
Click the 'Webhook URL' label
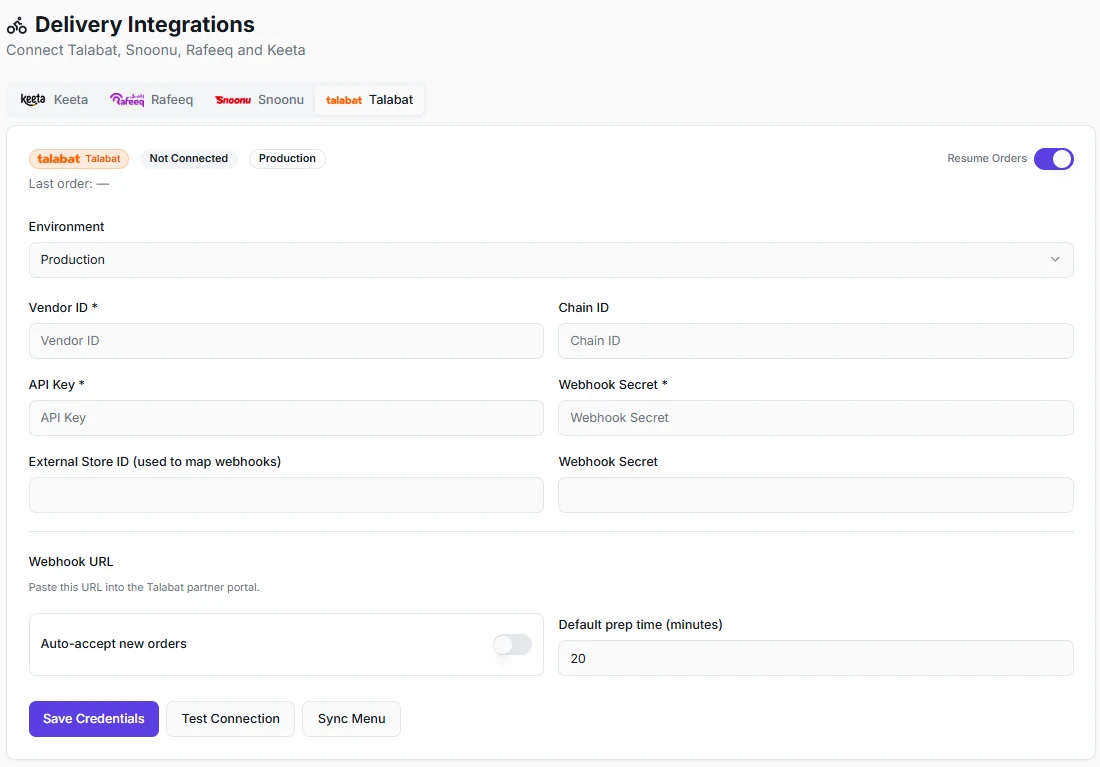click(x=71, y=561)
